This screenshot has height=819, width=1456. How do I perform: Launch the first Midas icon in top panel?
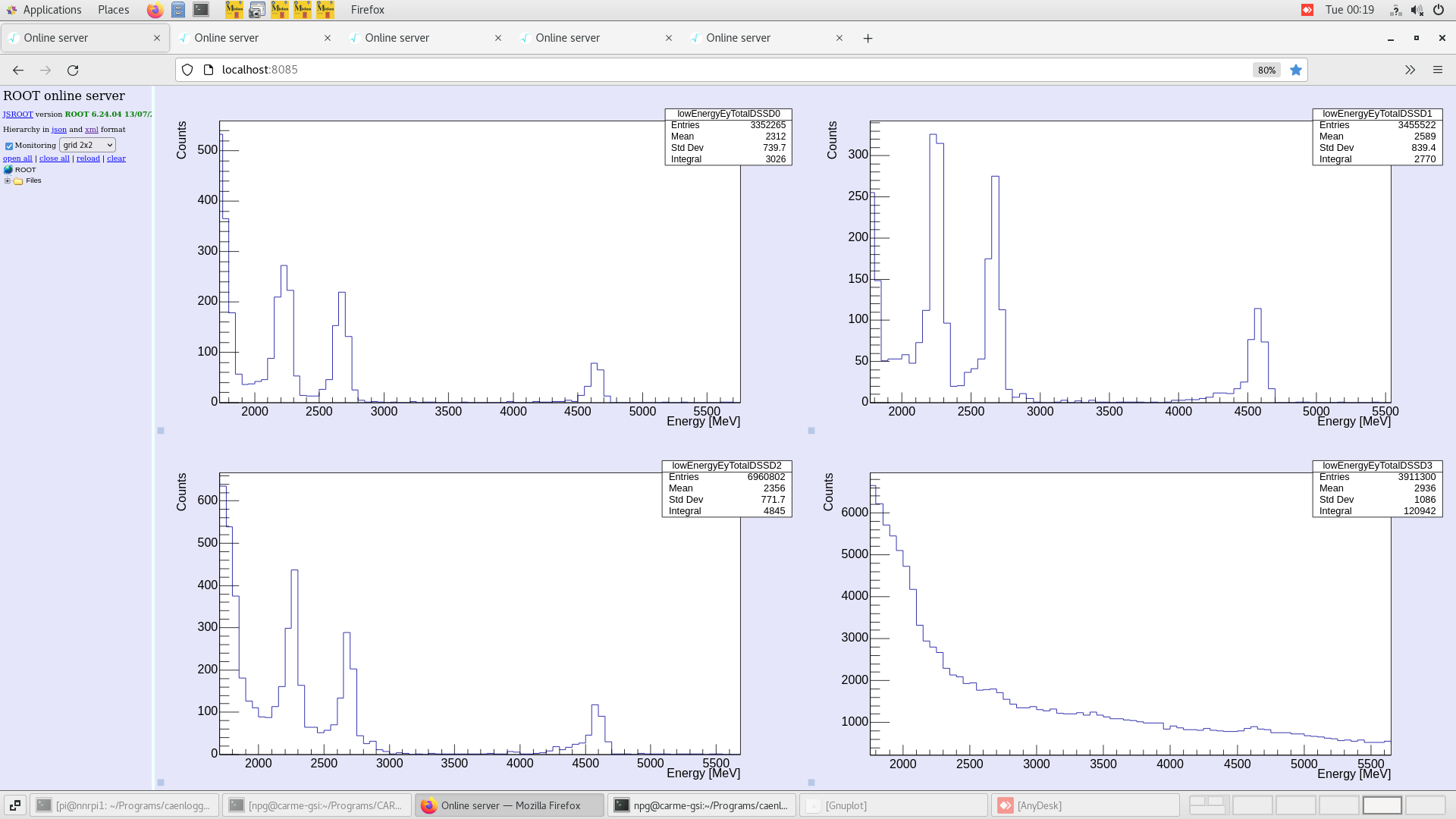click(x=234, y=10)
